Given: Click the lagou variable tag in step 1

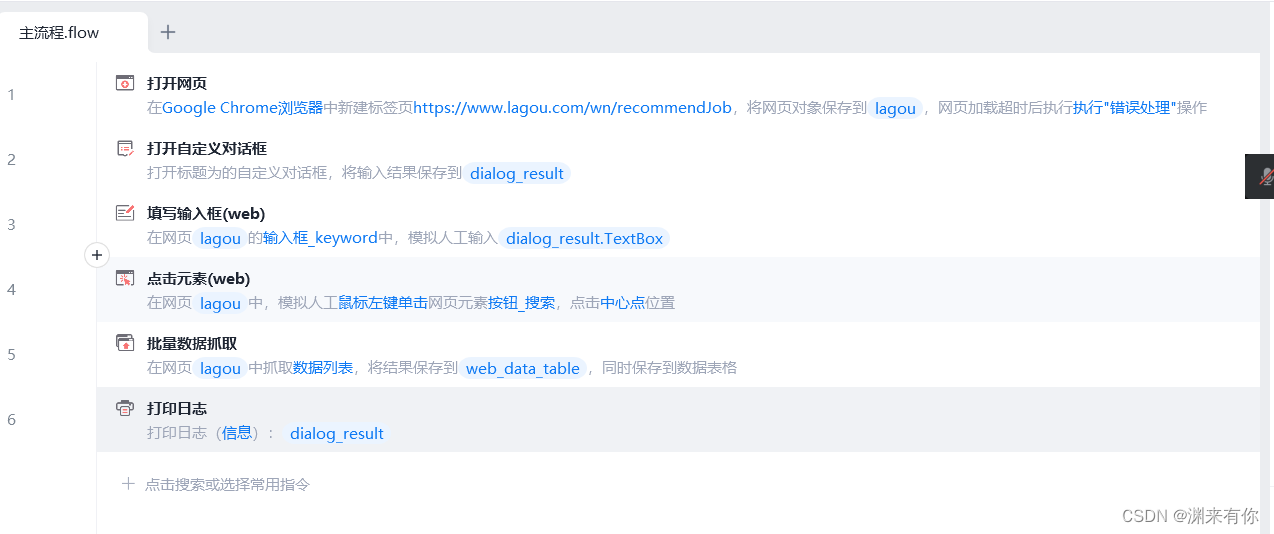Looking at the screenshot, I should [x=896, y=108].
